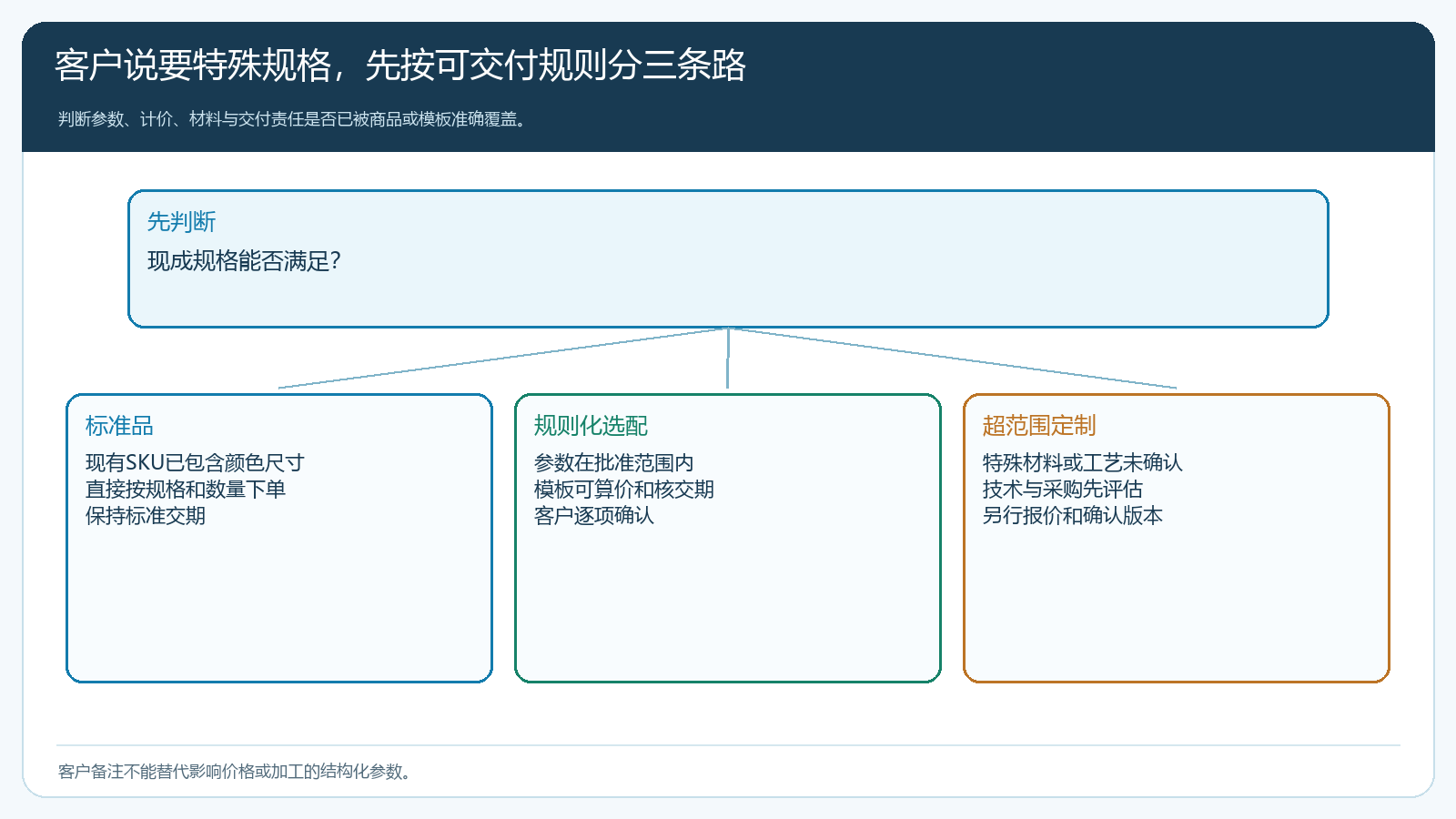Click the line 直接按规格和数量下单
The height and width of the screenshot is (819, 1456).
click(185, 489)
